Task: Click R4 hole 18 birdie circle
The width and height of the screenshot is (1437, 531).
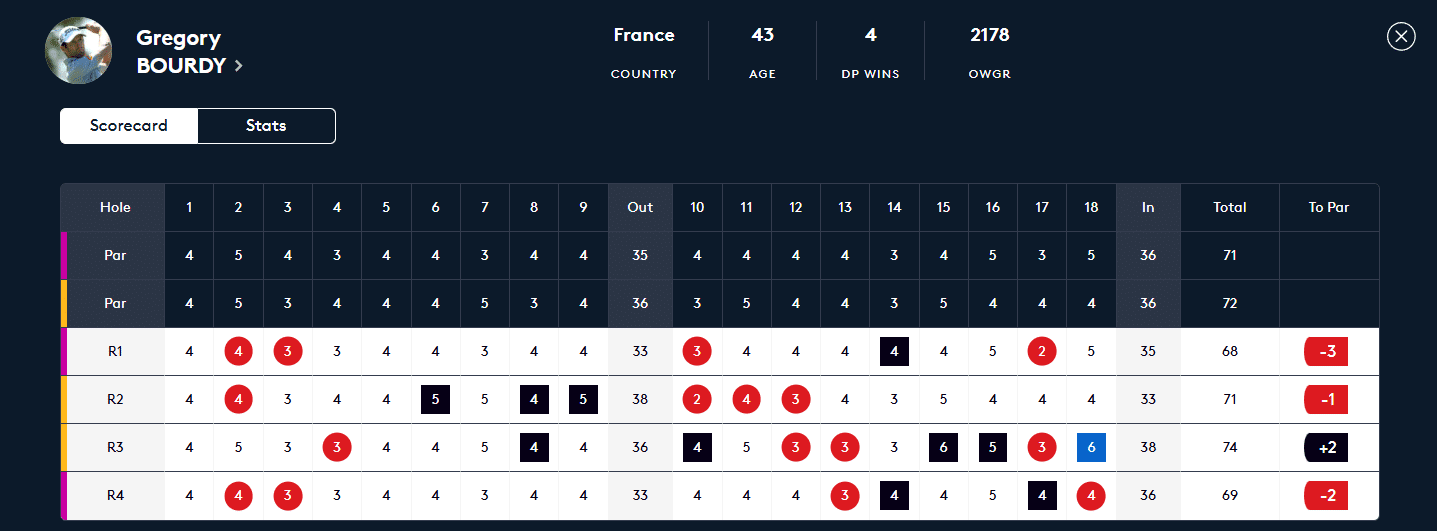Action: coord(1091,496)
